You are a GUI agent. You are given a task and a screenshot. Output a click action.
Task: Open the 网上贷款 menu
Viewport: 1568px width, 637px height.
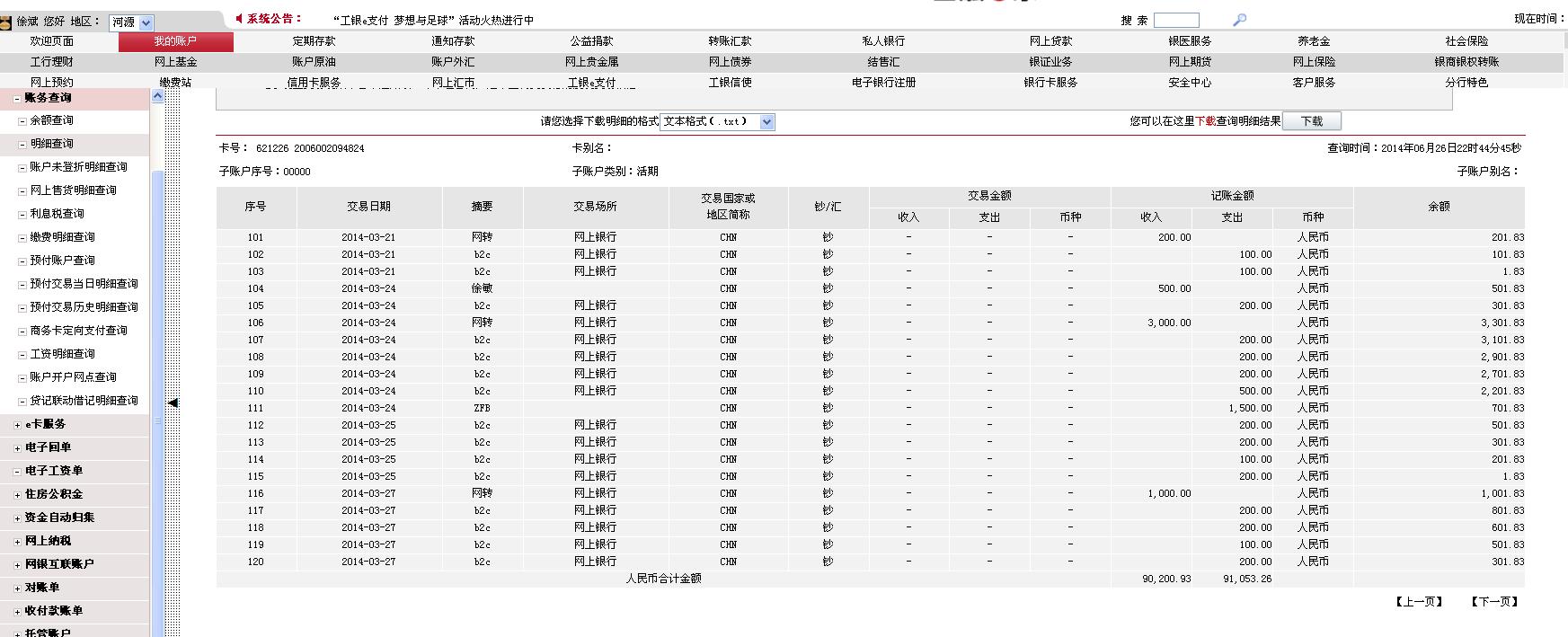tap(1050, 41)
